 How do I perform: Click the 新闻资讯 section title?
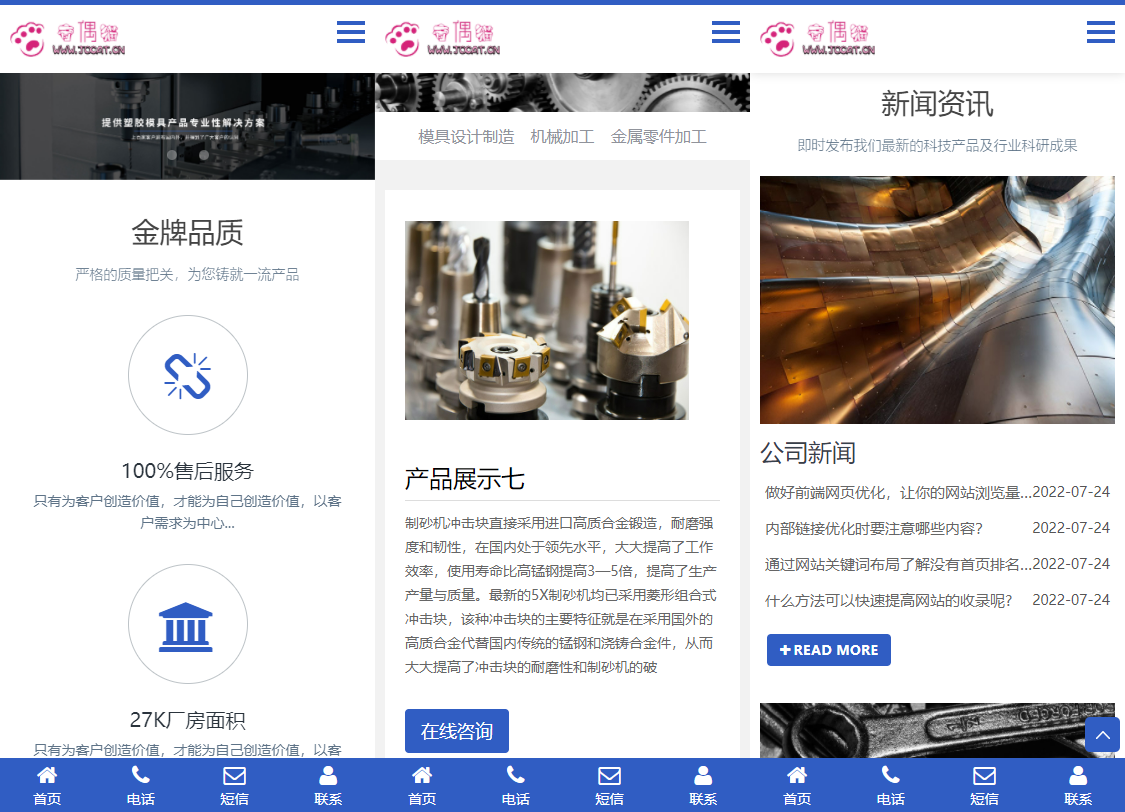coord(937,104)
